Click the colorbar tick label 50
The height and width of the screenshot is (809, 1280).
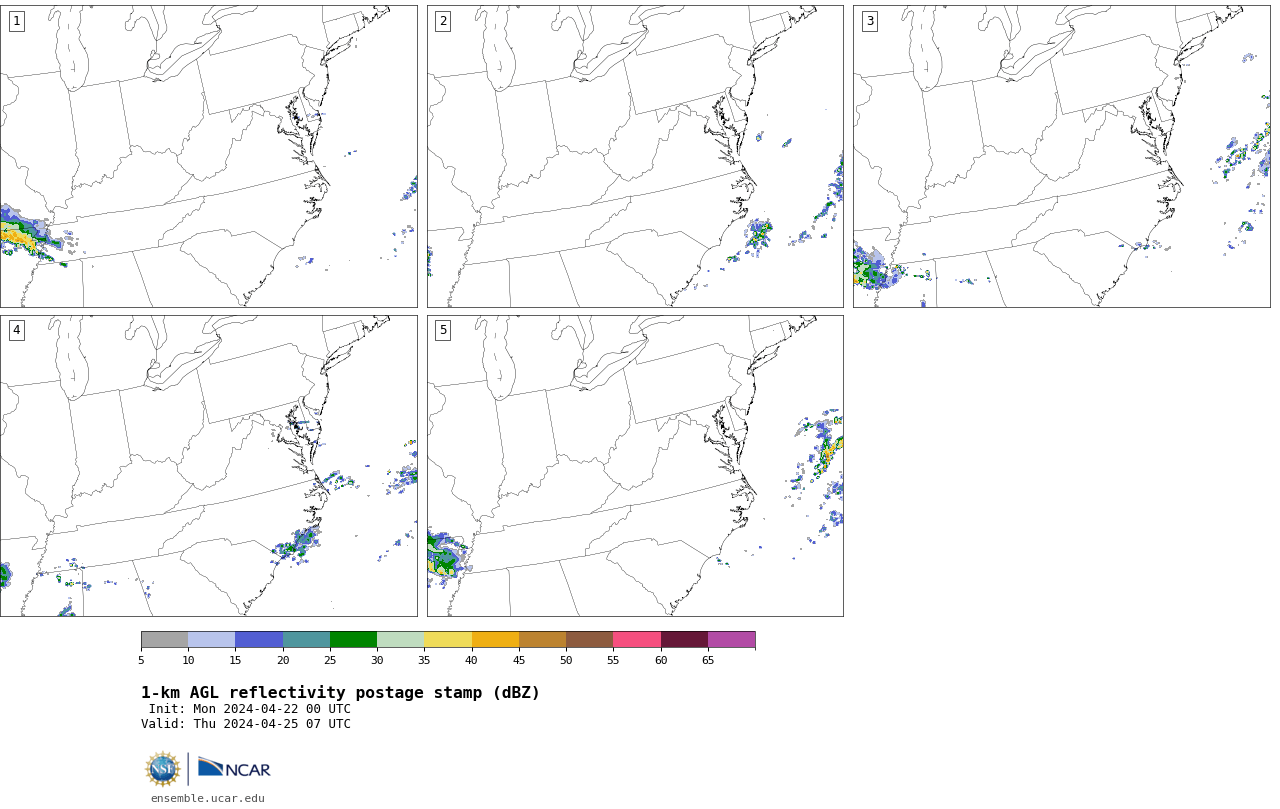566,660
